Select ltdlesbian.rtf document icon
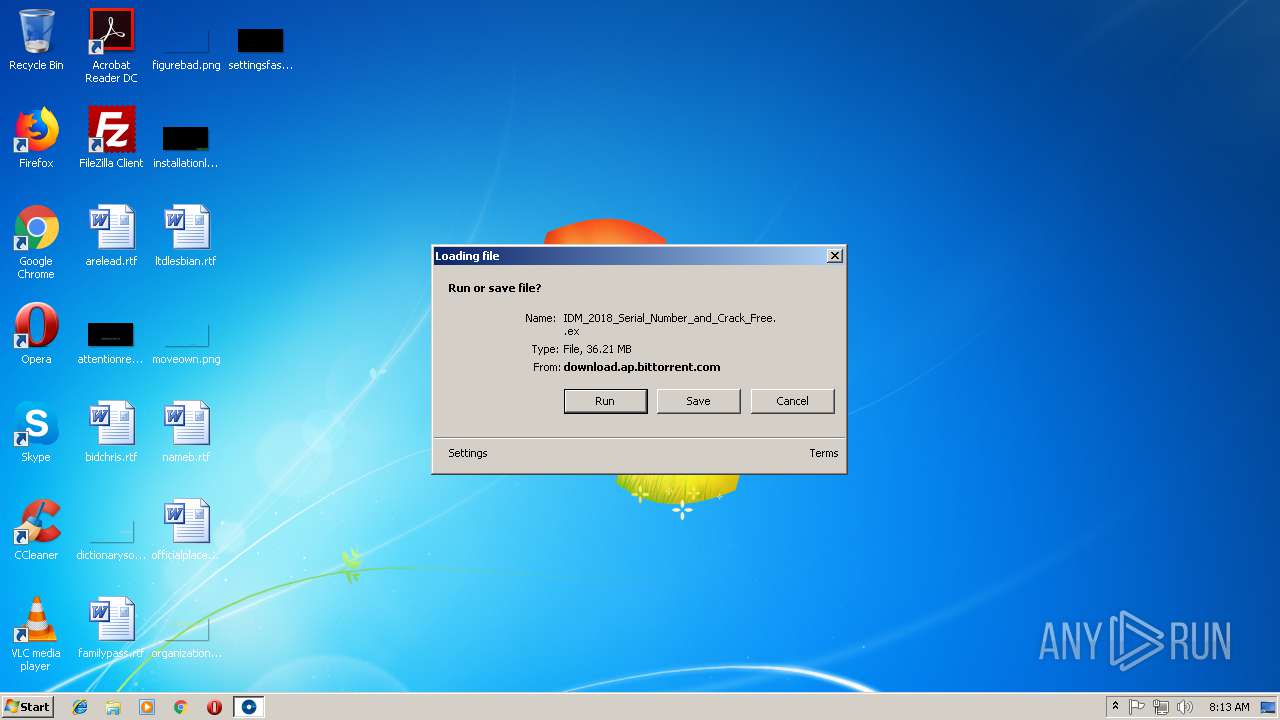Viewport: 1280px width, 720px height. click(186, 236)
